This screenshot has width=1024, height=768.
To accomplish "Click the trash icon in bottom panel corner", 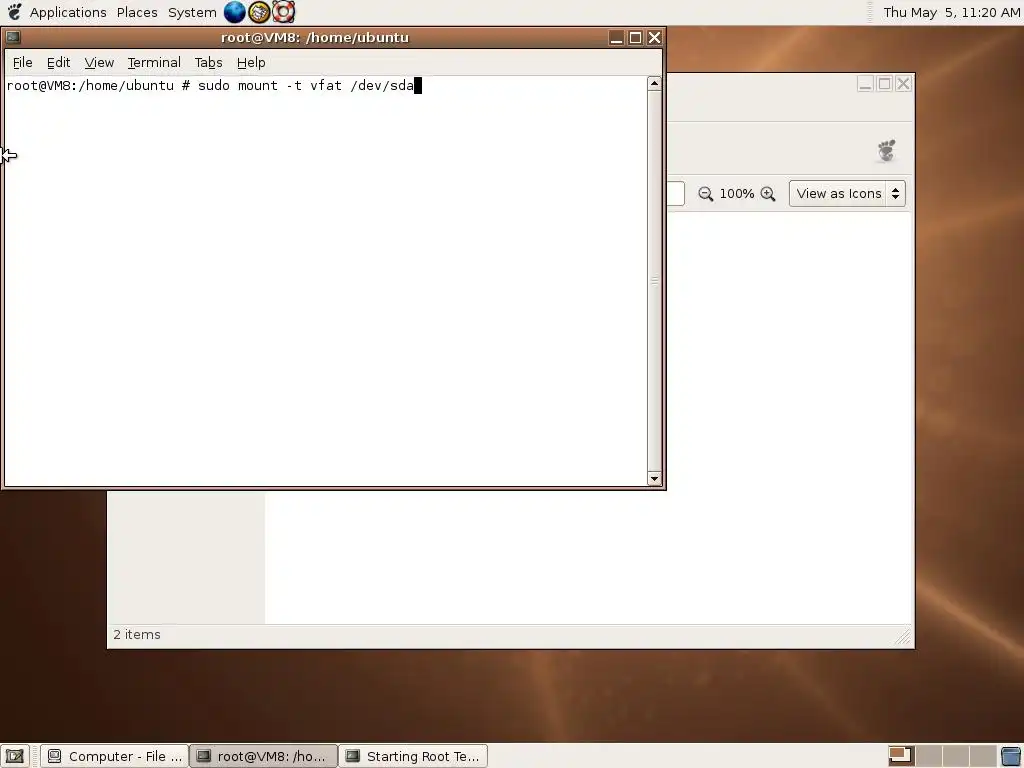I will 1011,756.
